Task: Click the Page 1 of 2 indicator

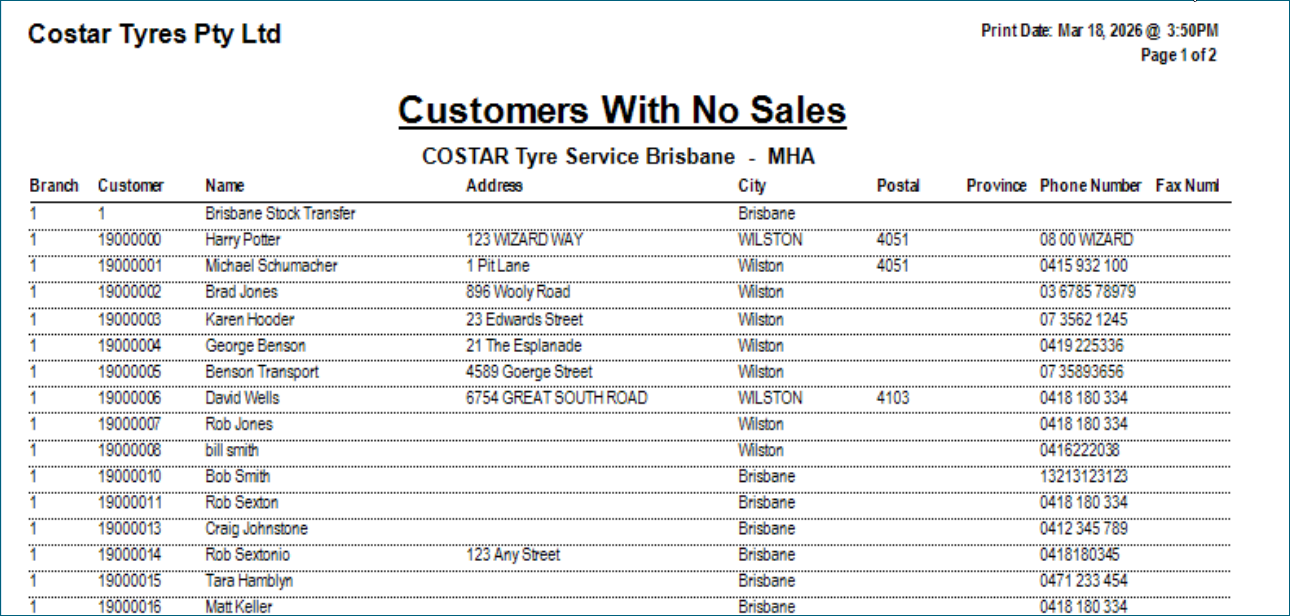Action: tap(1179, 56)
